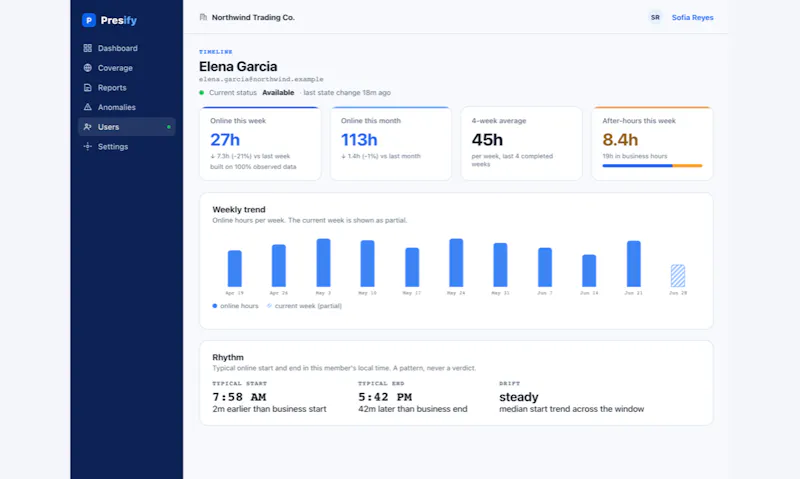Click '19h in business hours' text
Image resolution: width=800 pixels, height=479 pixels.
point(635,156)
